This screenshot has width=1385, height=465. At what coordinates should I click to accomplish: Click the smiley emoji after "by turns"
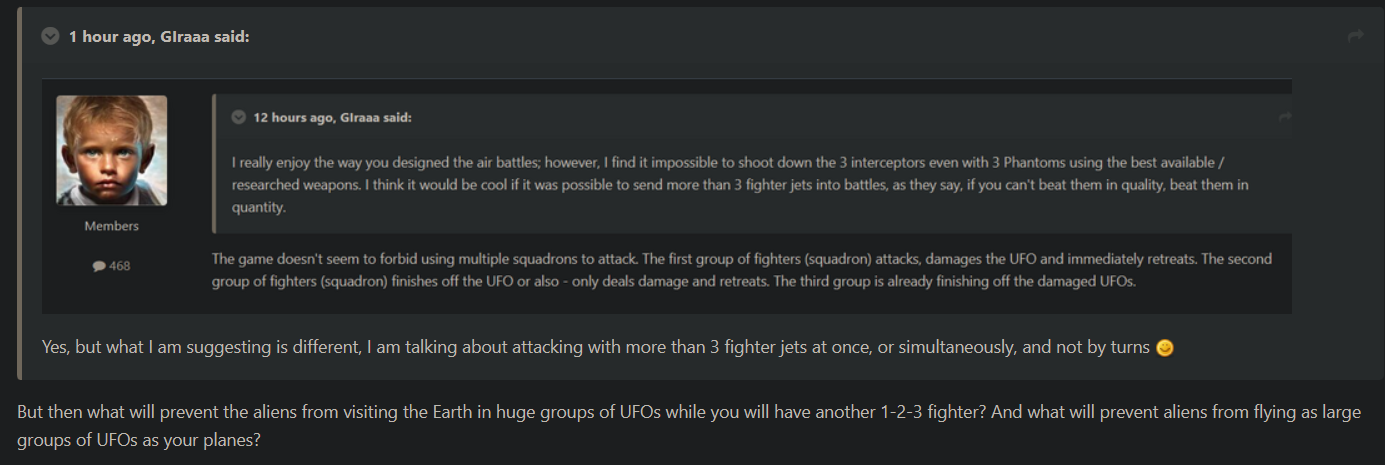[x=1163, y=349]
